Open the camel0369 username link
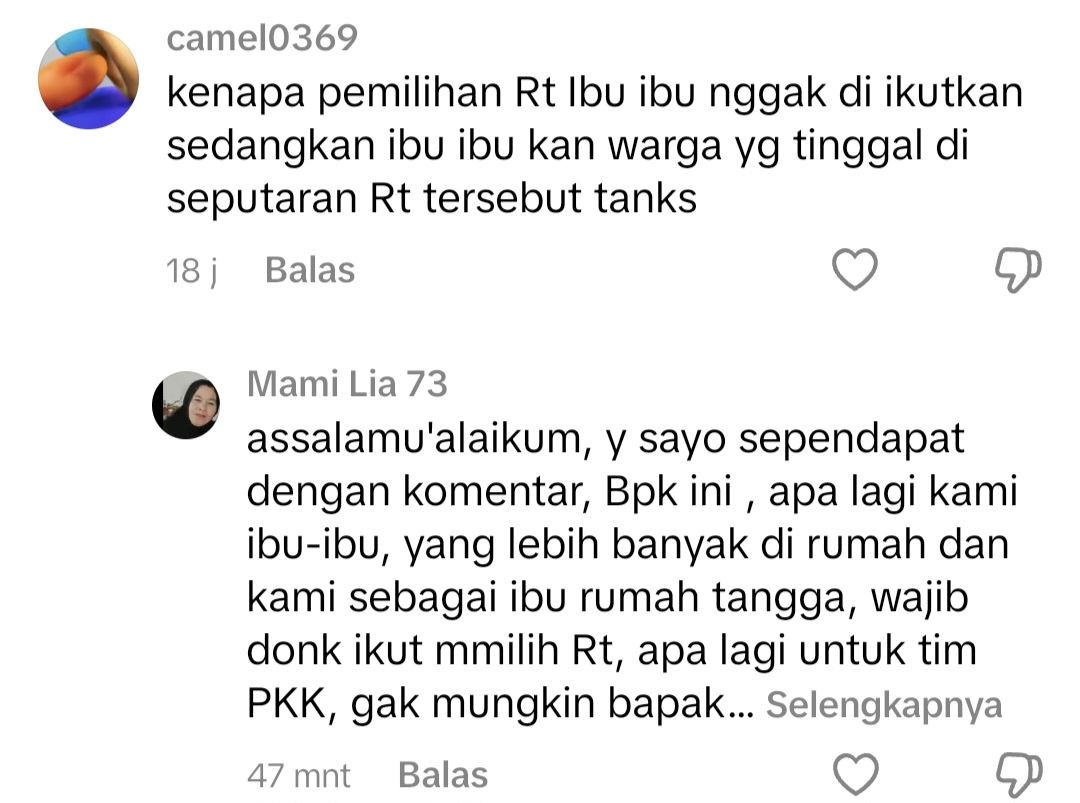This screenshot has width=1080, height=803. 262,38
